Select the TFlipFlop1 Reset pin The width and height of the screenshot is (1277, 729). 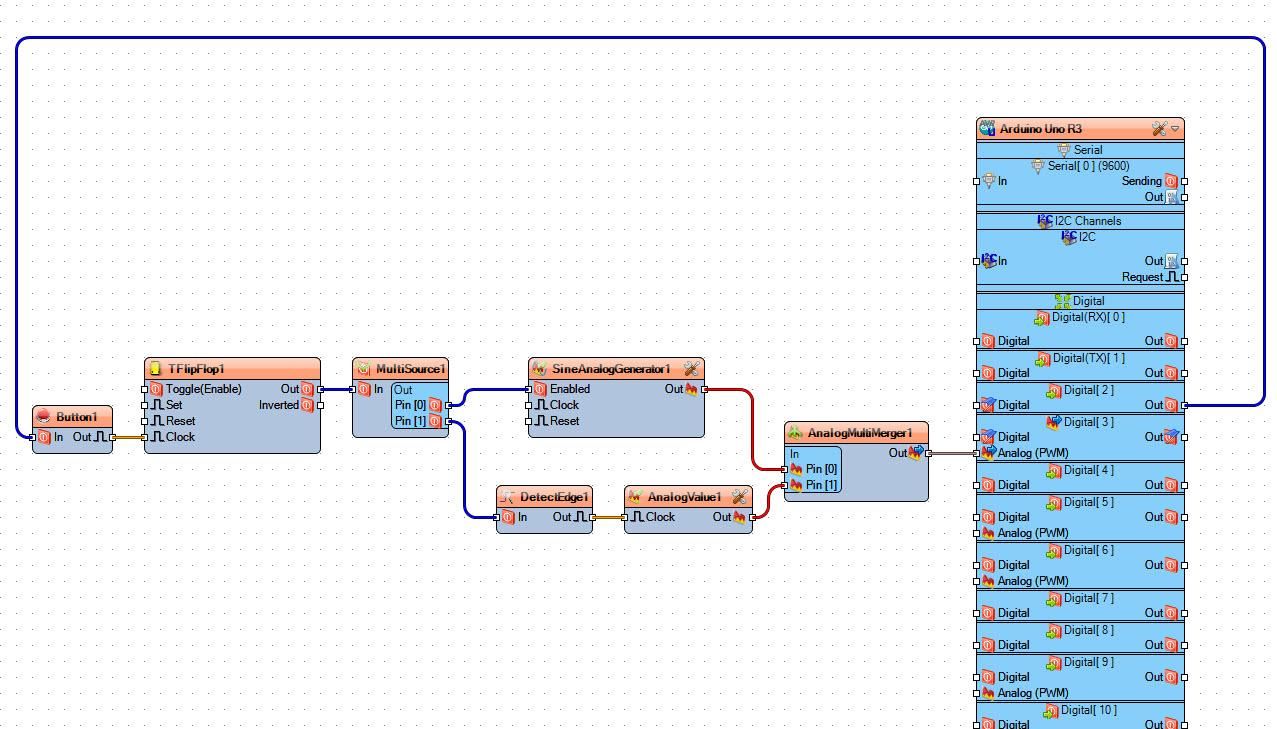146,421
